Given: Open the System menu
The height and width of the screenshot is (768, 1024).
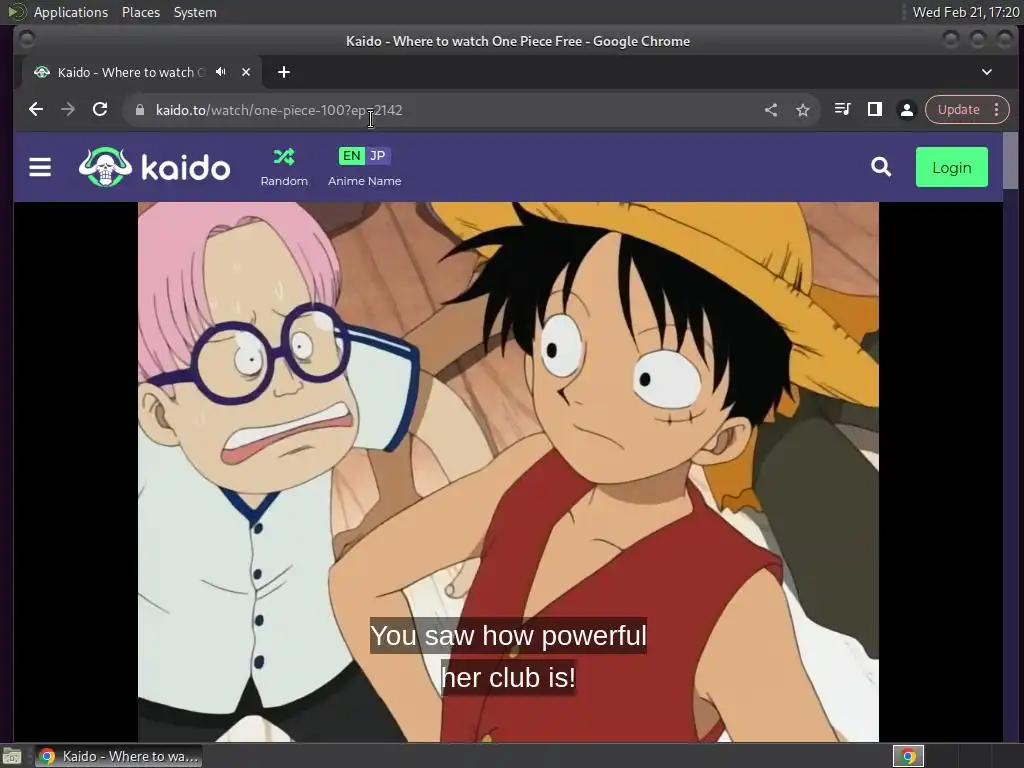Looking at the screenshot, I should coord(195,12).
